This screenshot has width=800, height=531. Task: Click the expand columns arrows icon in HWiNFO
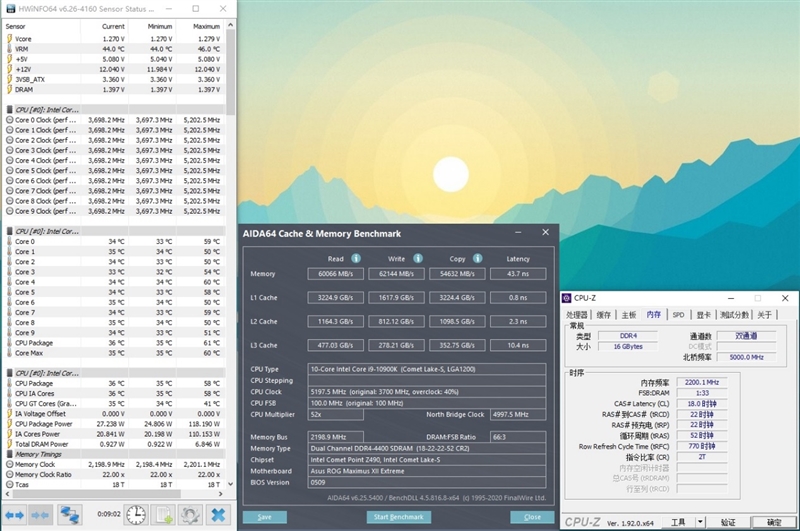[14, 515]
